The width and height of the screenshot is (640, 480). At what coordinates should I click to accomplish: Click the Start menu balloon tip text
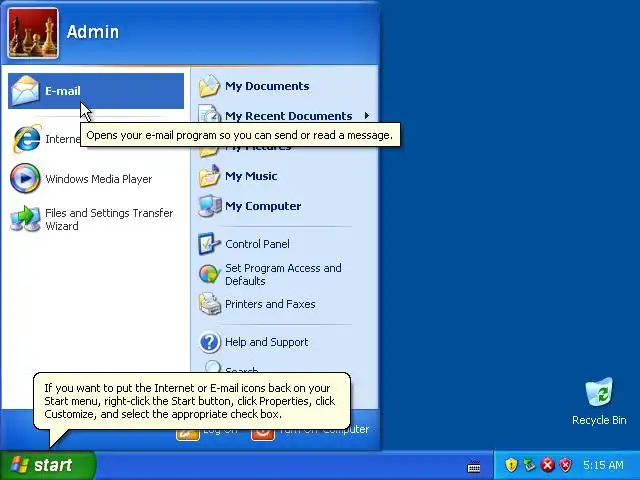coord(190,401)
